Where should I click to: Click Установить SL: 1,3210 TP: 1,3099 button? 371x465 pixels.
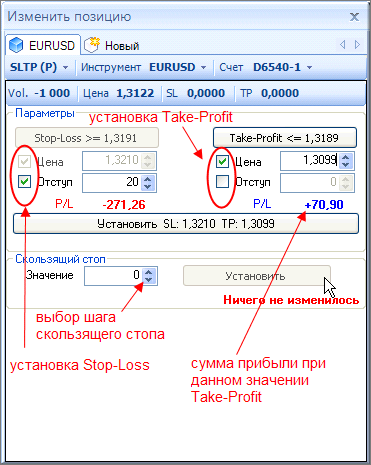186,224
